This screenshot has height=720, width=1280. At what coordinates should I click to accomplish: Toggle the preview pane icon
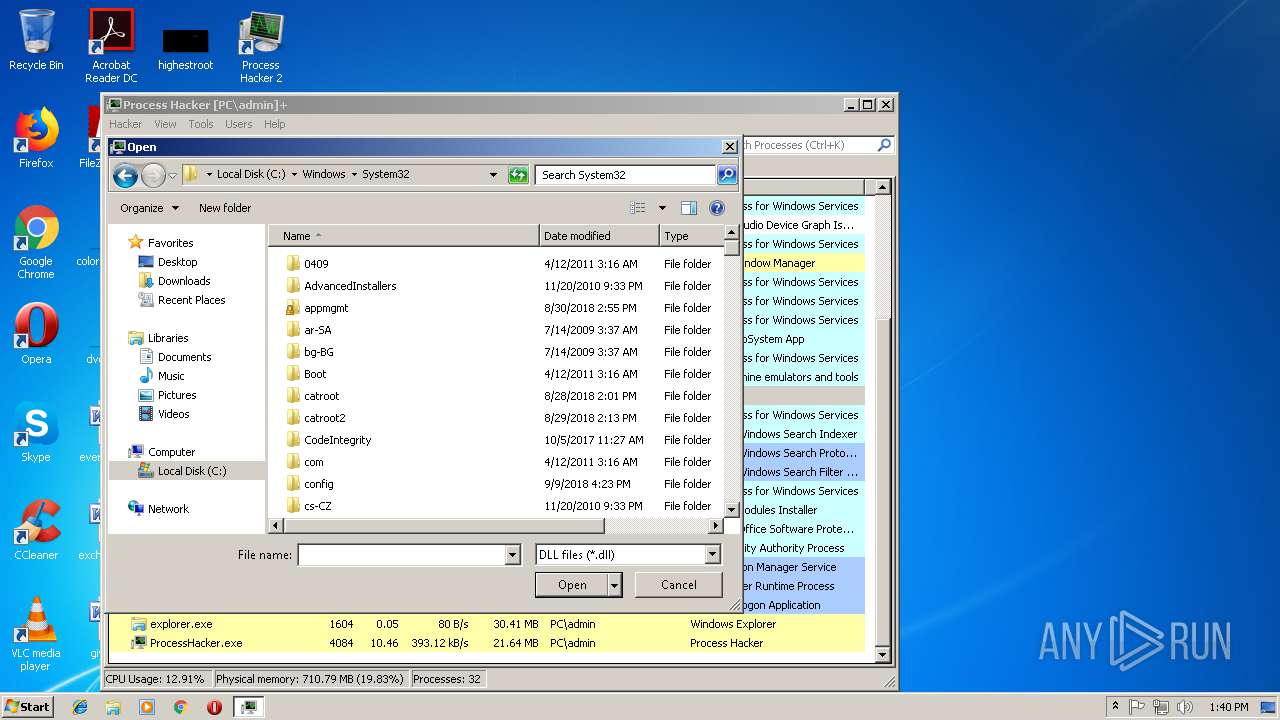689,208
